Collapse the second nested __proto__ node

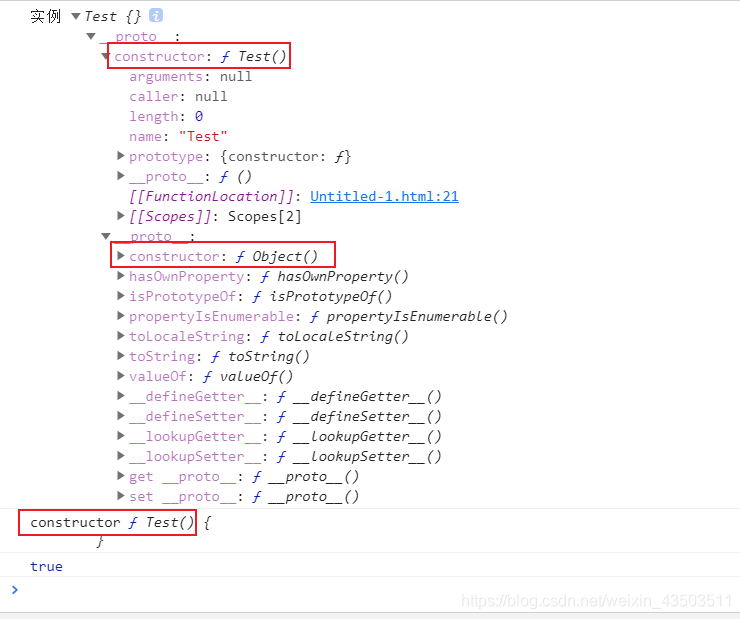coord(106,236)
